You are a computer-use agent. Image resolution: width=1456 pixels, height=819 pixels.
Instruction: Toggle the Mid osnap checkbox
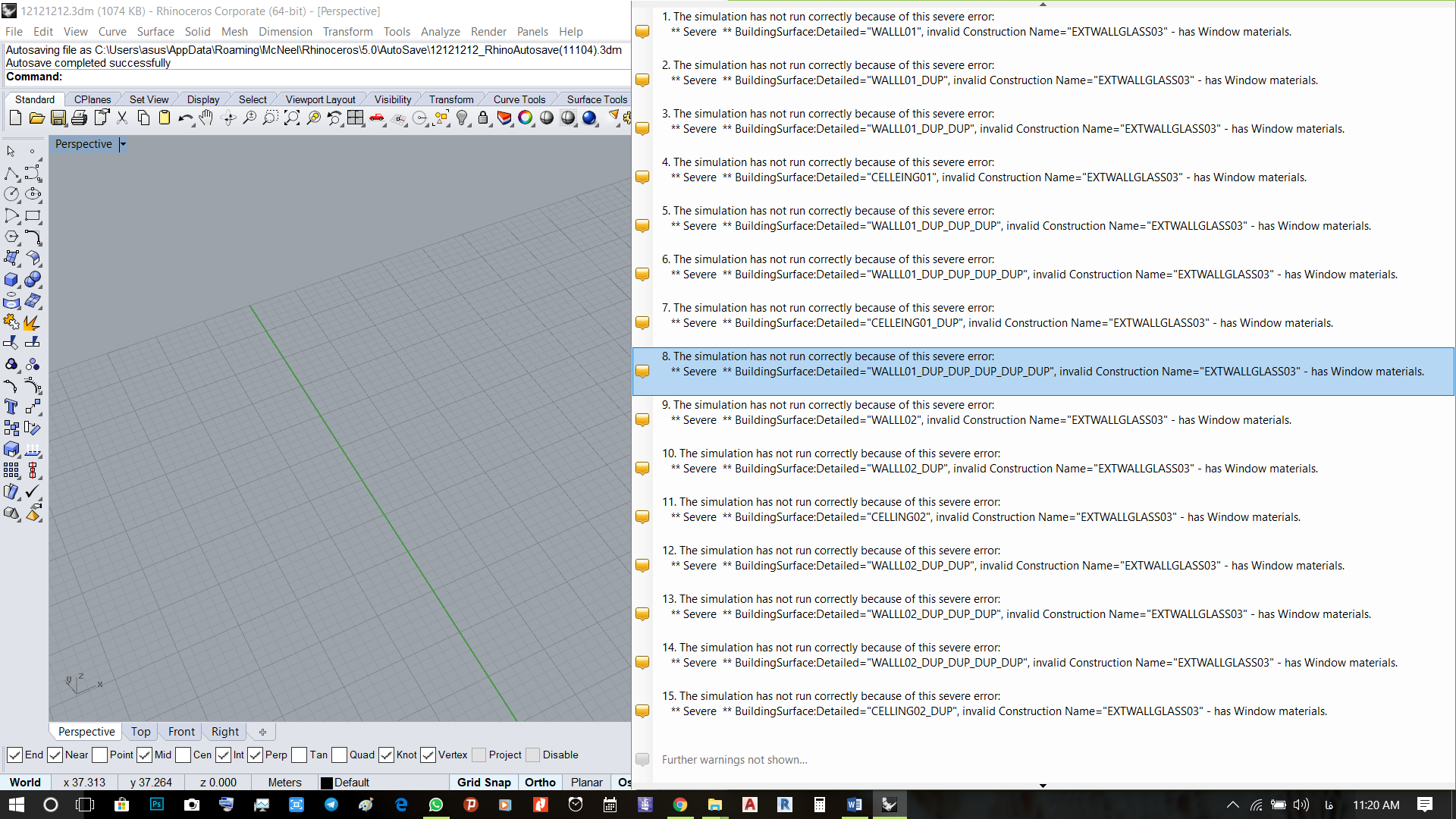coord(144,755)
